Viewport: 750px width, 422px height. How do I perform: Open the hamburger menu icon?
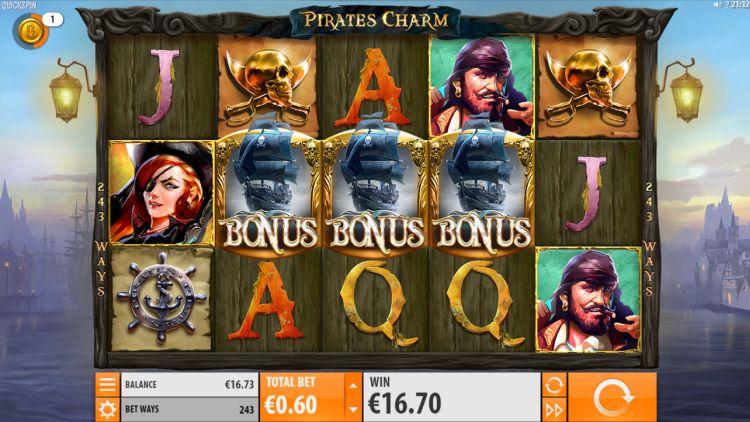107,384
